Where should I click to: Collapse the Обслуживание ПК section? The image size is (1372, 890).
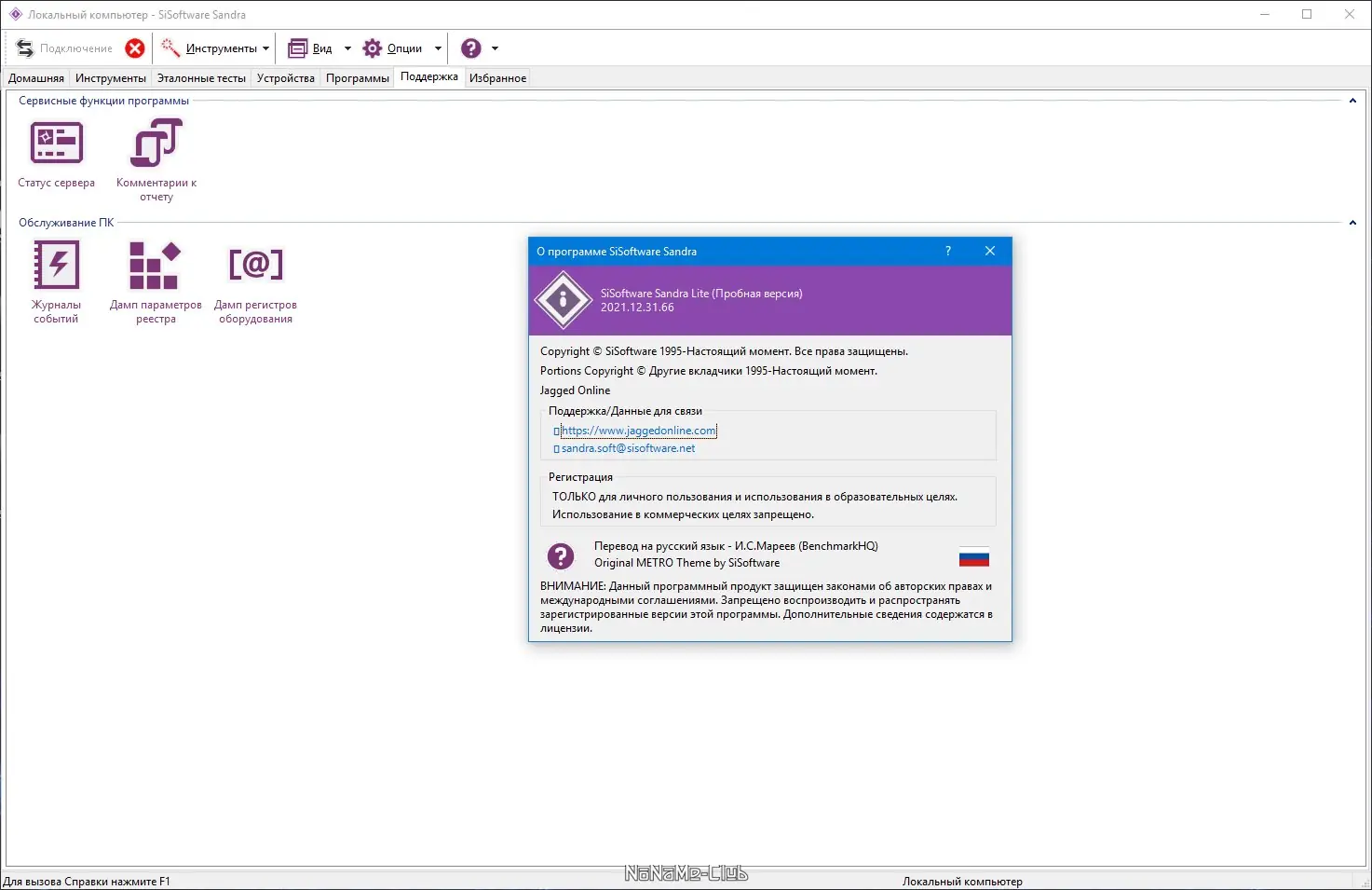coord(1352,223)
